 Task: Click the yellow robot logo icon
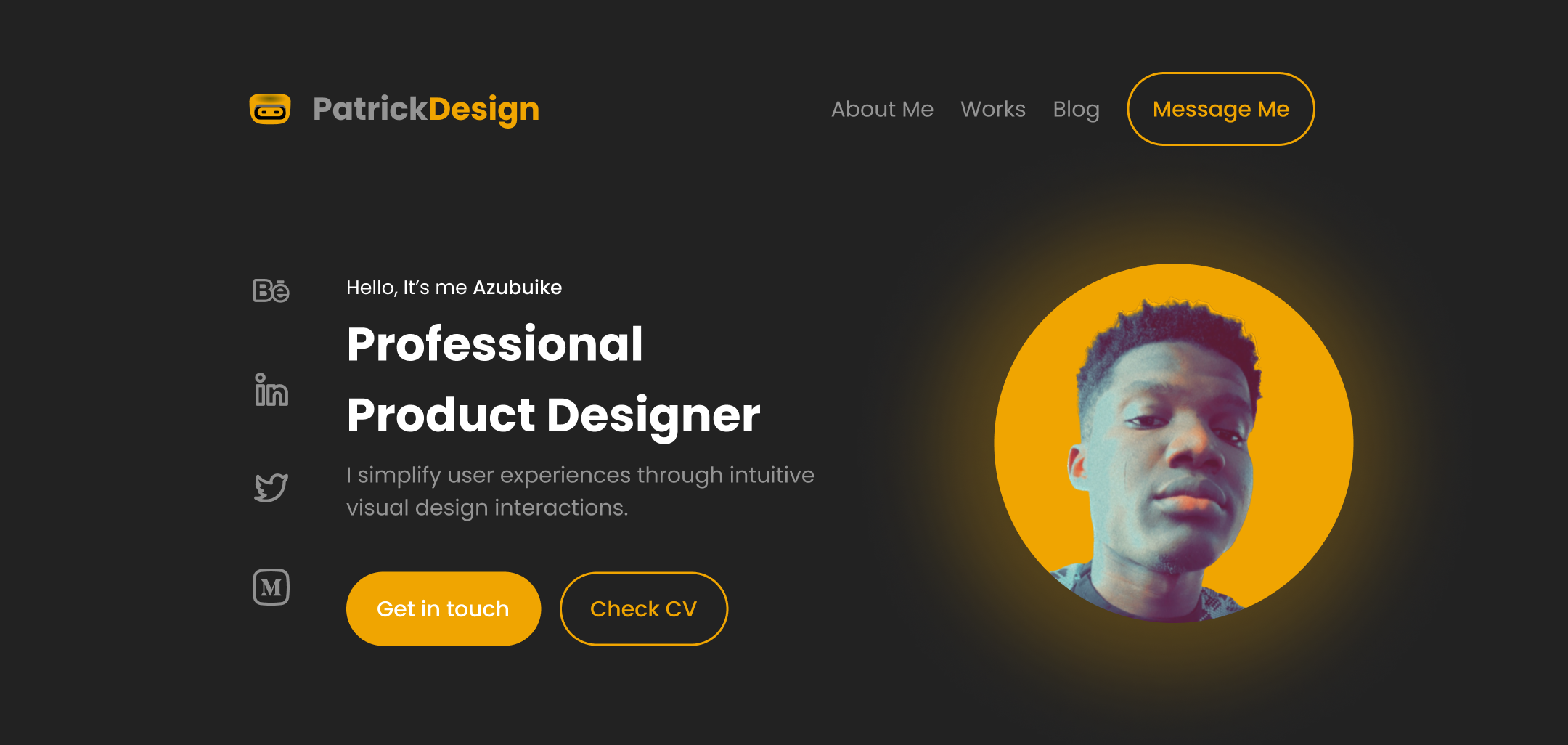point(270,109)
